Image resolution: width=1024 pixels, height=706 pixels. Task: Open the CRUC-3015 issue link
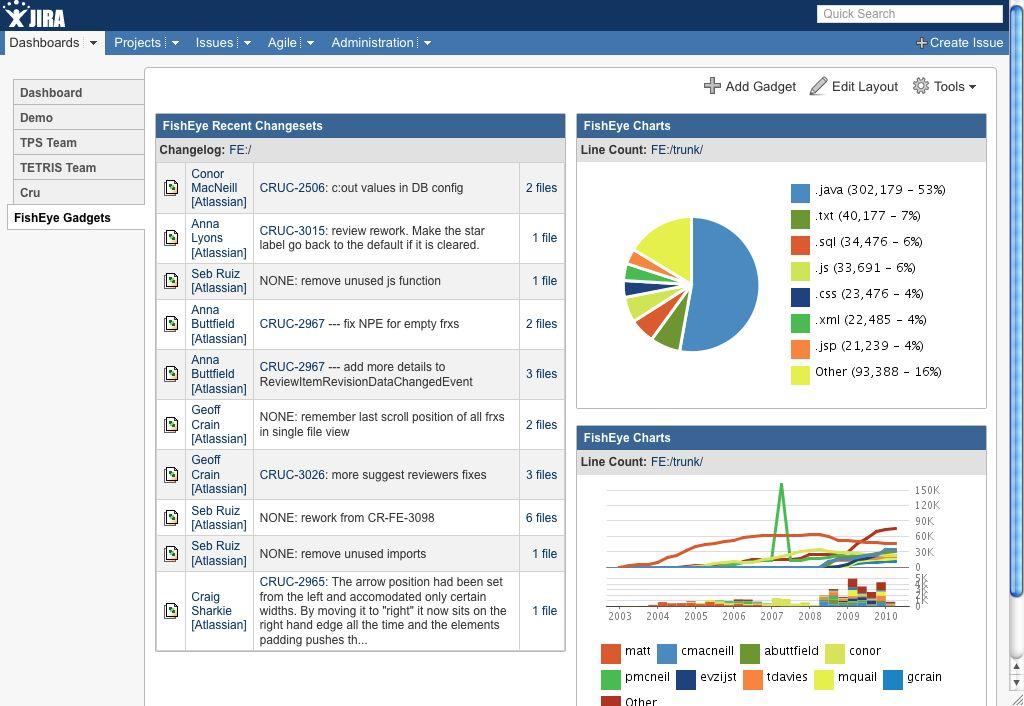click(292, 231)
